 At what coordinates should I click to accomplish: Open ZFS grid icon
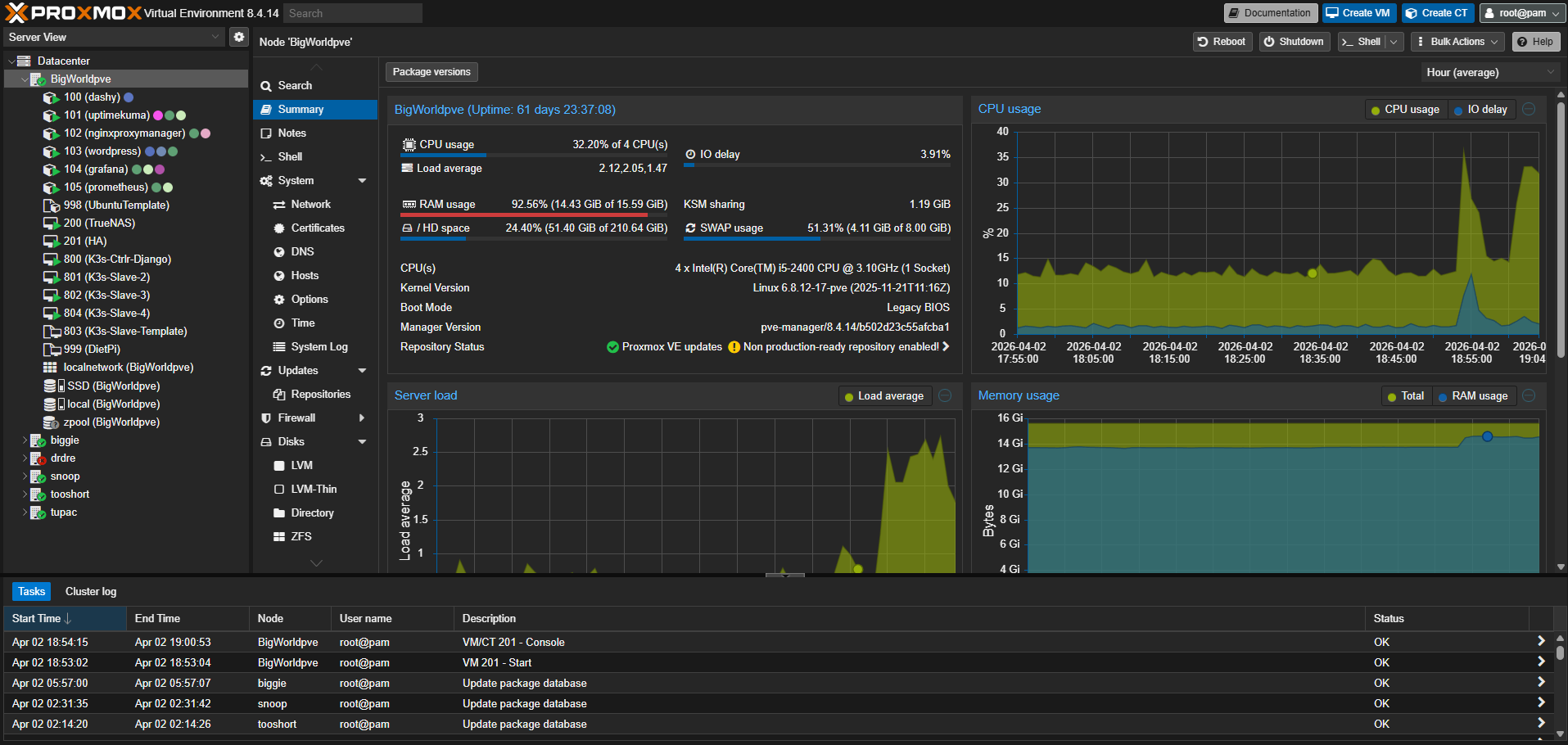coord(279,537)
